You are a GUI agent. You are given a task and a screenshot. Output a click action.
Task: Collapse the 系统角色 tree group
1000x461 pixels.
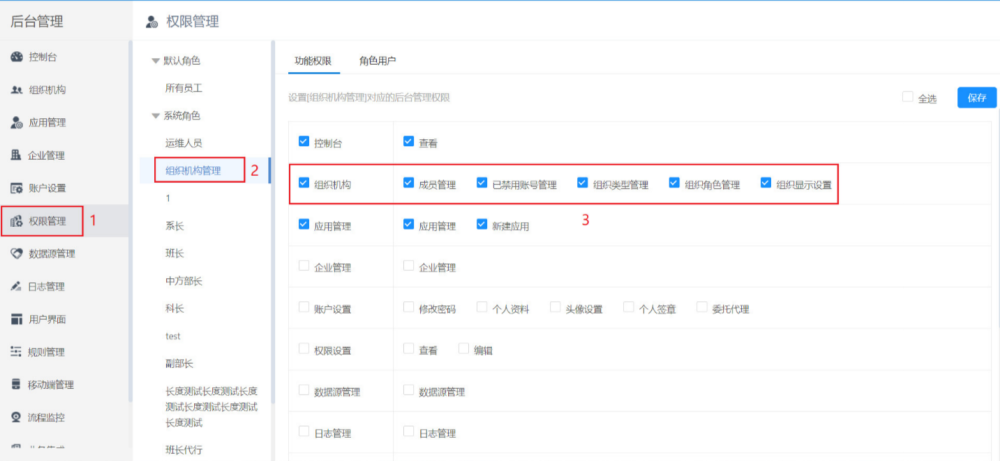click(155, 116)
